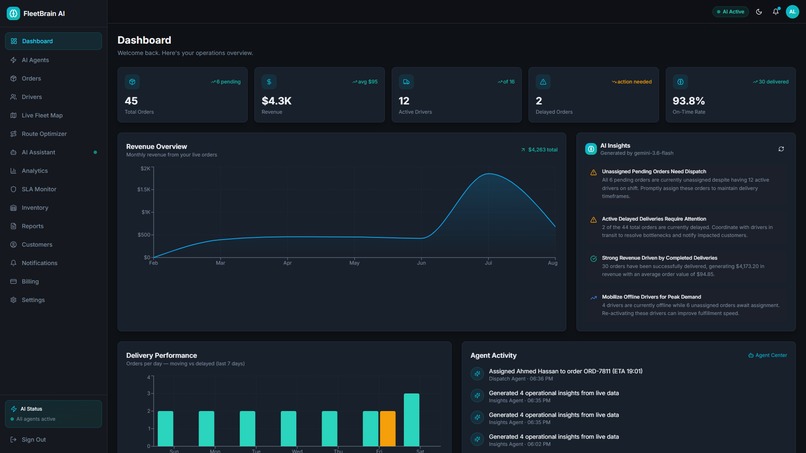Click the insights entry timestamped 06:02 PM

[554, 440]
